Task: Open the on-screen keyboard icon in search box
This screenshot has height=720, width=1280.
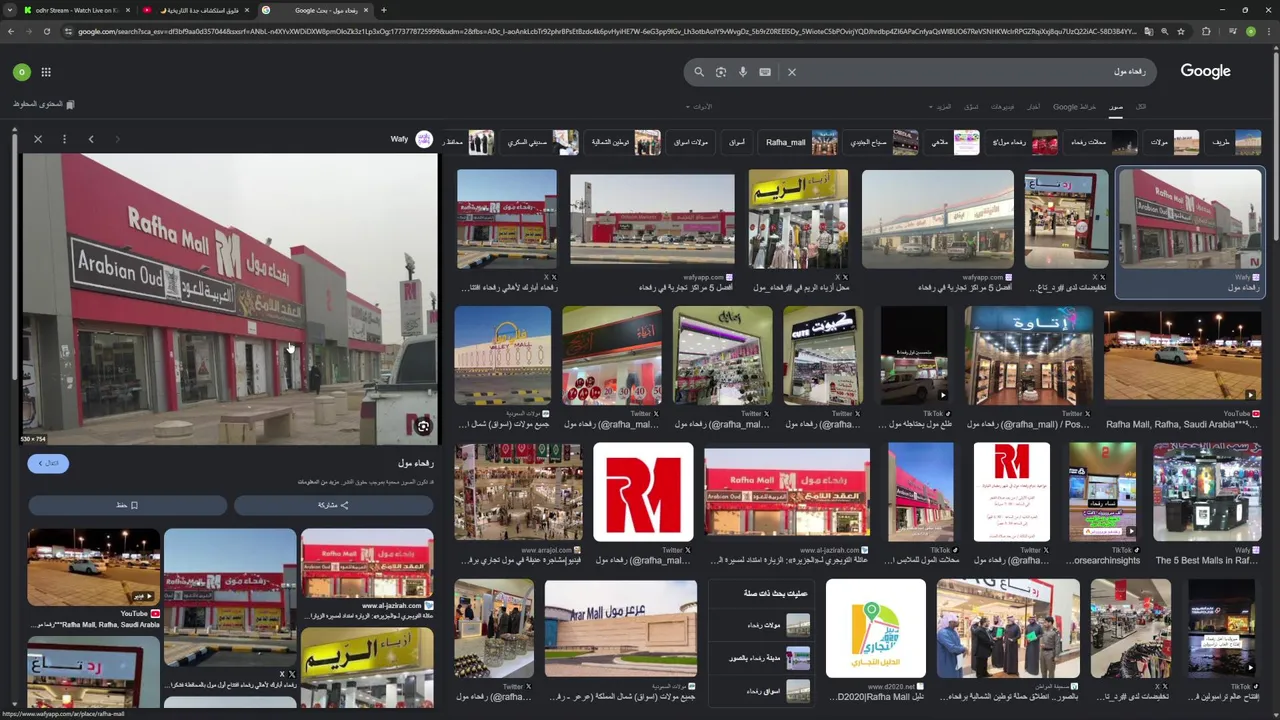Action: 765,72
